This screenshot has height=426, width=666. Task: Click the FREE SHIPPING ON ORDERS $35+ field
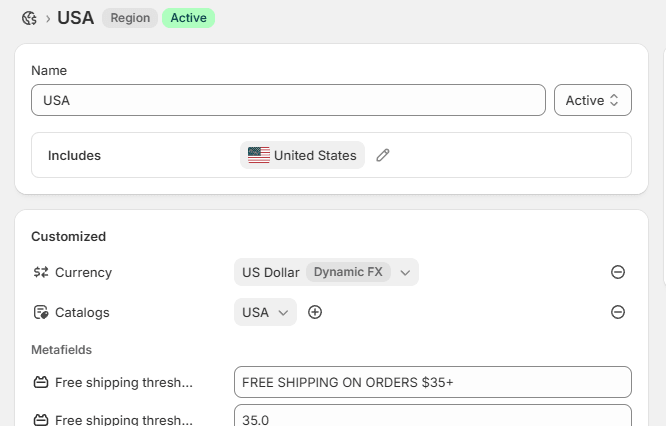click(432, 382)
